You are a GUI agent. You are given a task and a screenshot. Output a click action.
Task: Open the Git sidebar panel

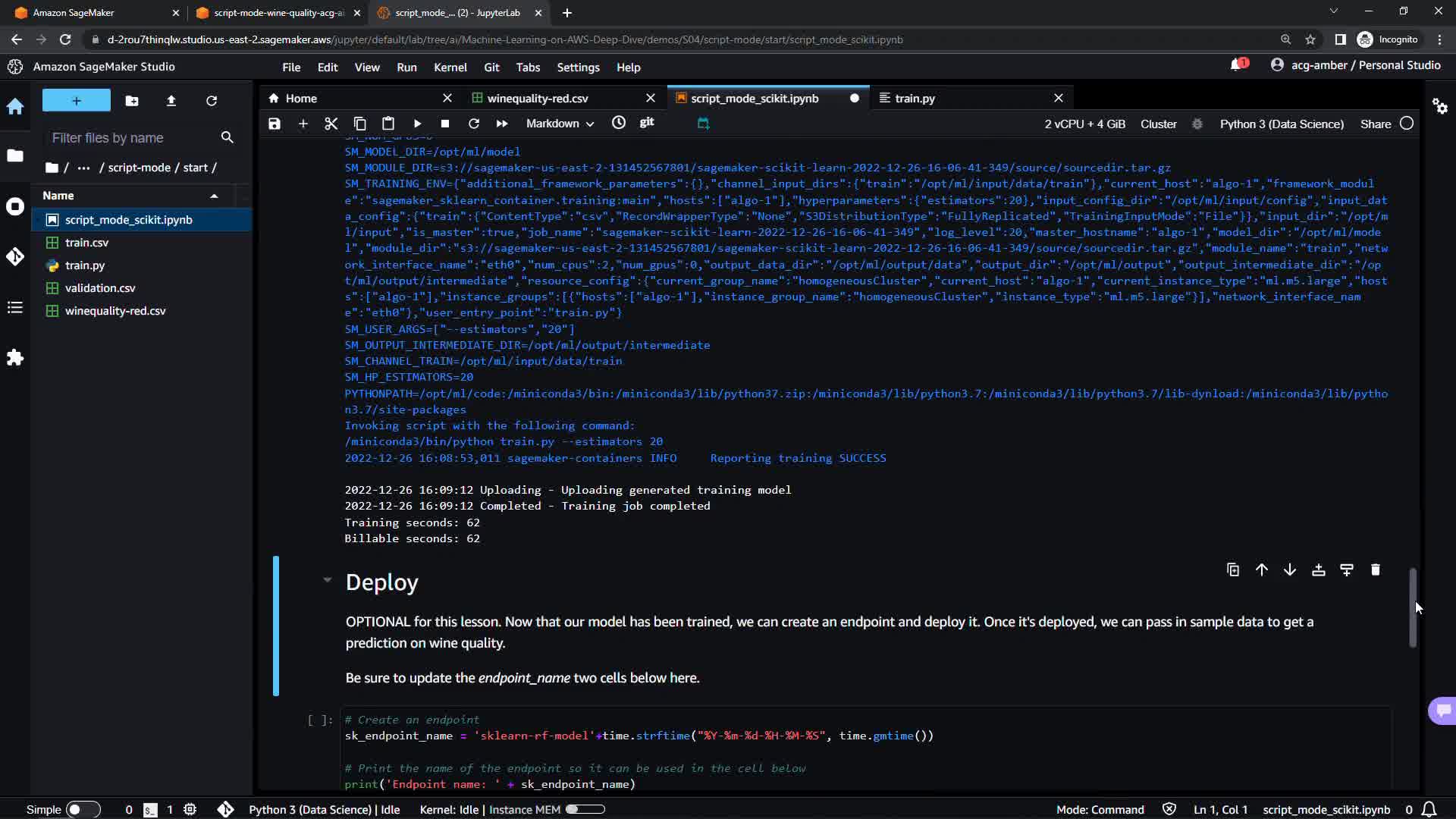pos(15,256)
